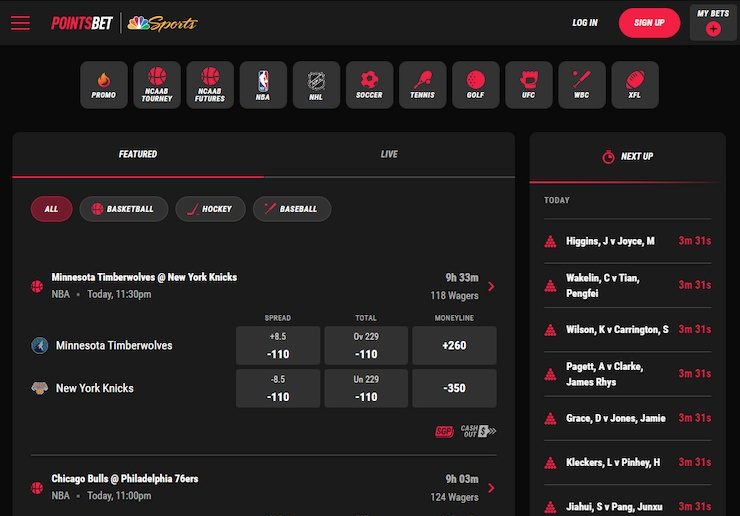Click the SGP badge icon

(x=444, y=431)
